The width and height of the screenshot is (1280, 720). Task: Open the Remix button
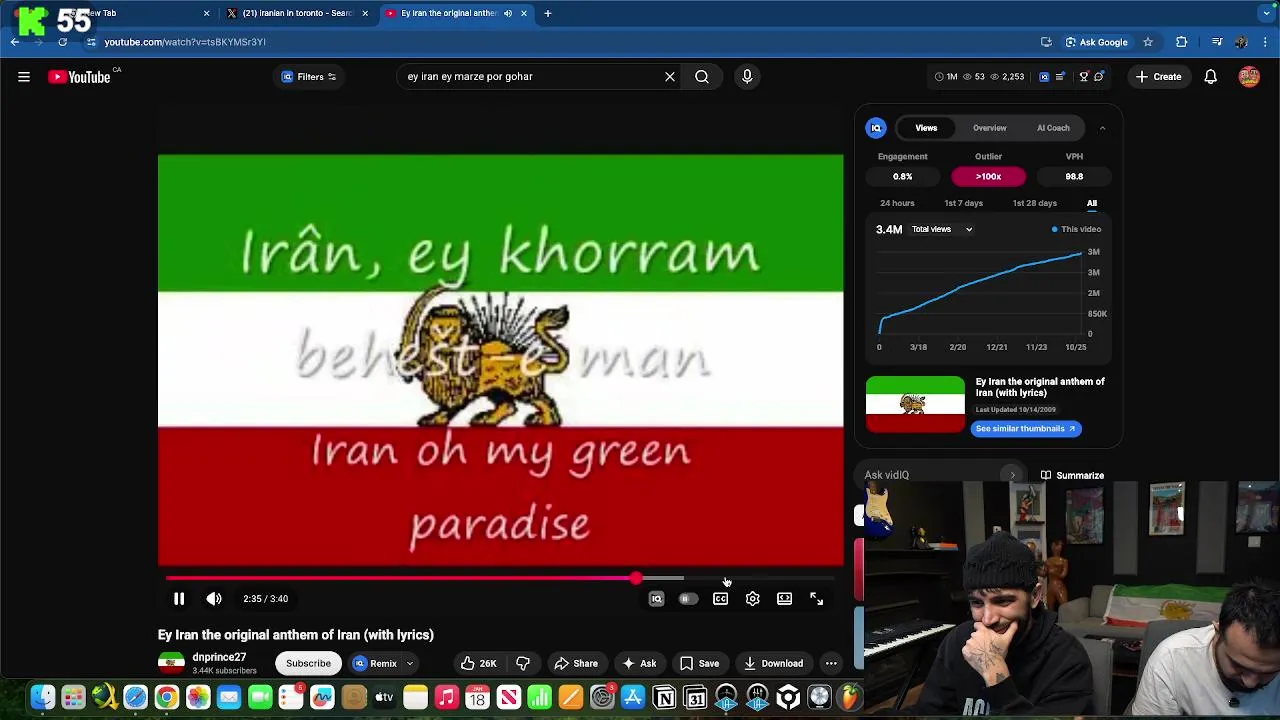click(375, 663)
